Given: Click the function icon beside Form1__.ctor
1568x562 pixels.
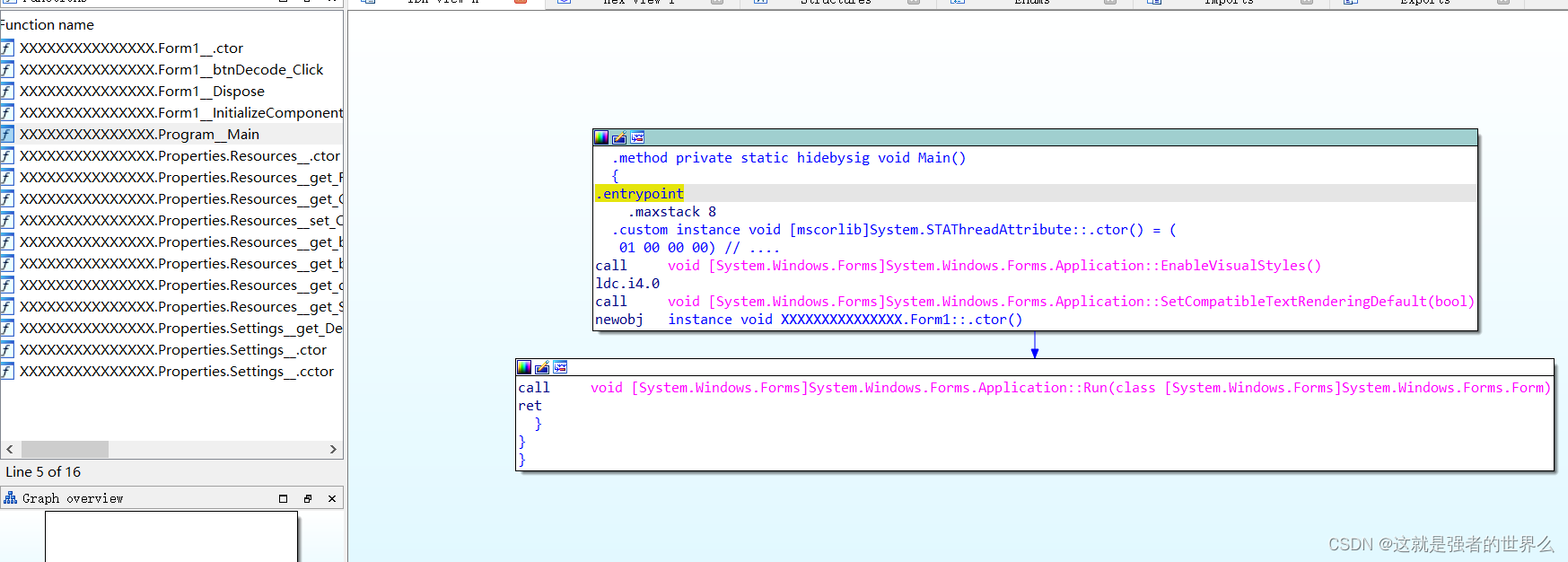Looking at the screenshot, I should [x=7, y=48].
